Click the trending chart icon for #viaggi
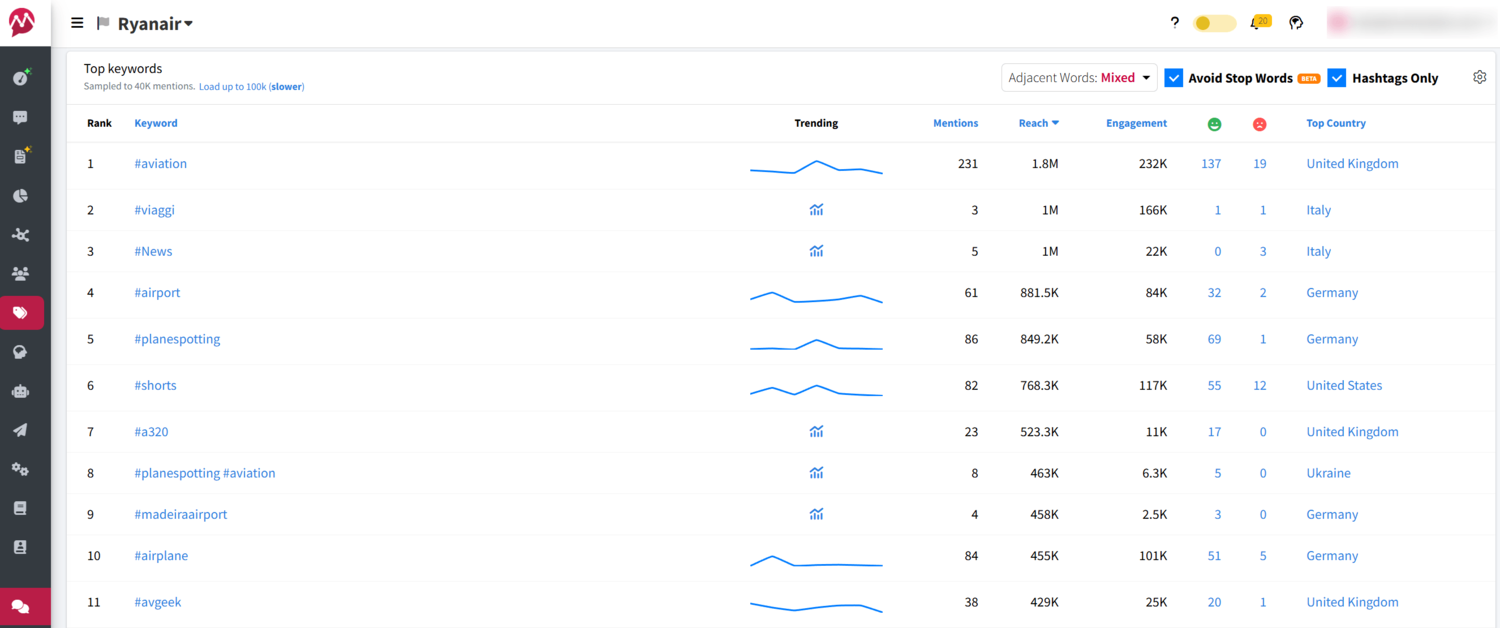The width and height of the screenshot is (1500, 628). coord(816,210)
